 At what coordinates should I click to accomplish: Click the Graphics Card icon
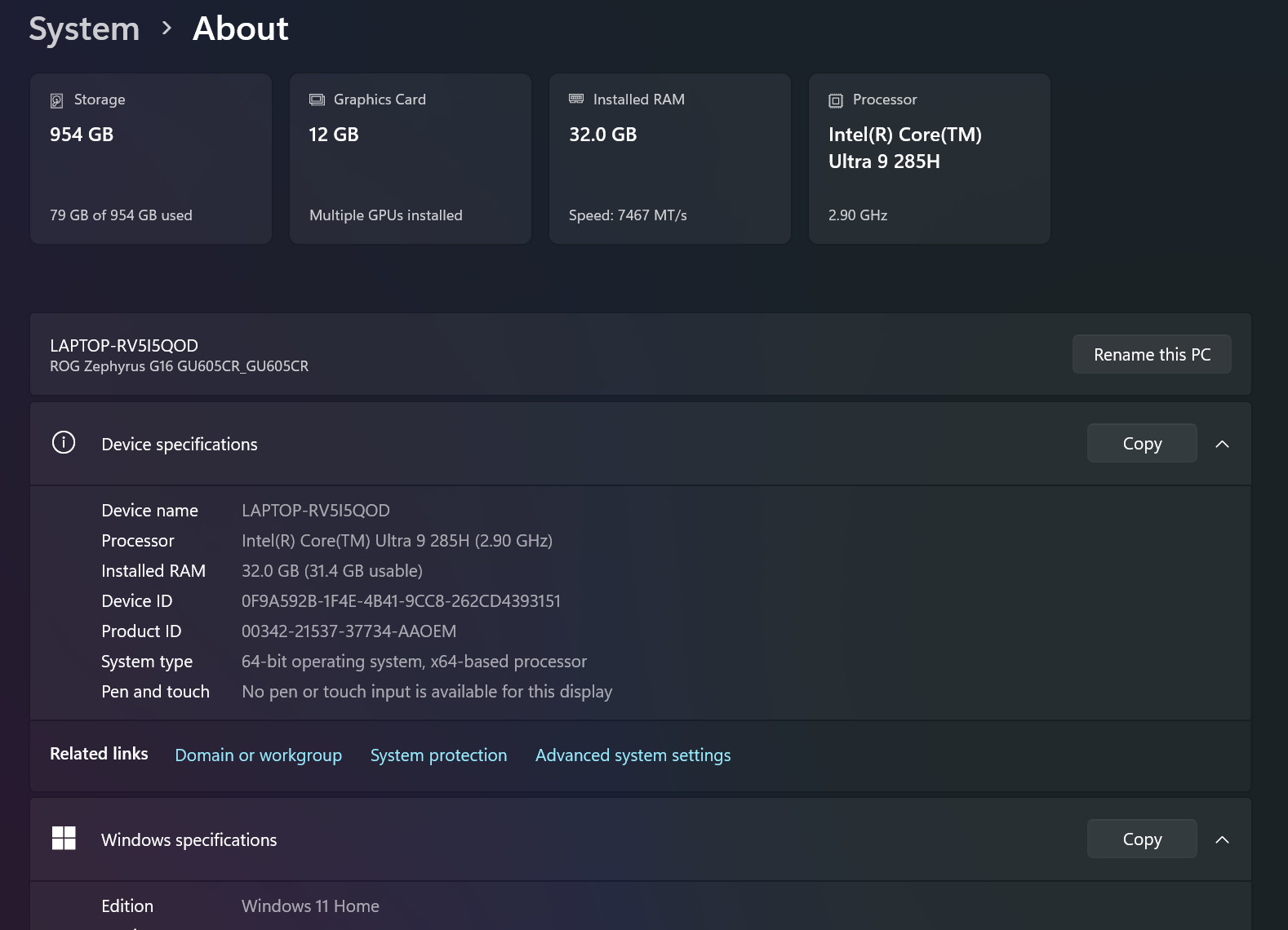pyautogui.click(x=317, y=100)
